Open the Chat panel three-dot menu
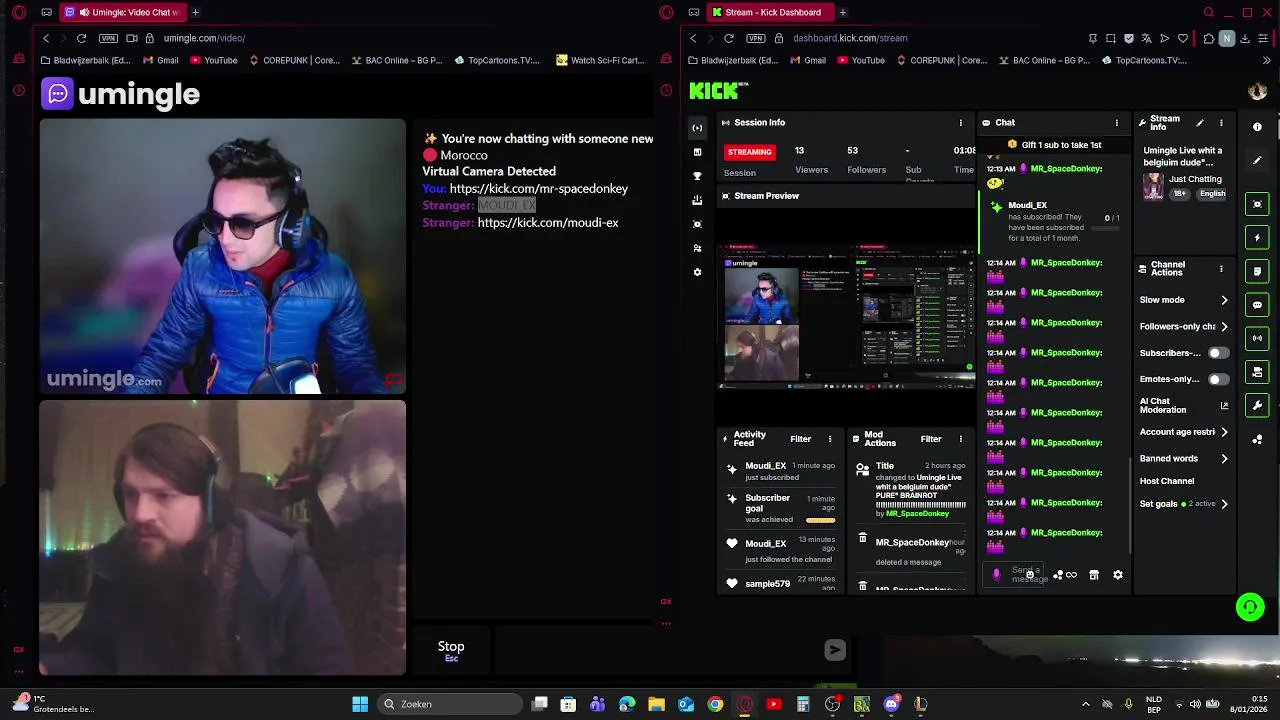Viewport: 1280px width, 720px height. tap(1117, 123)
